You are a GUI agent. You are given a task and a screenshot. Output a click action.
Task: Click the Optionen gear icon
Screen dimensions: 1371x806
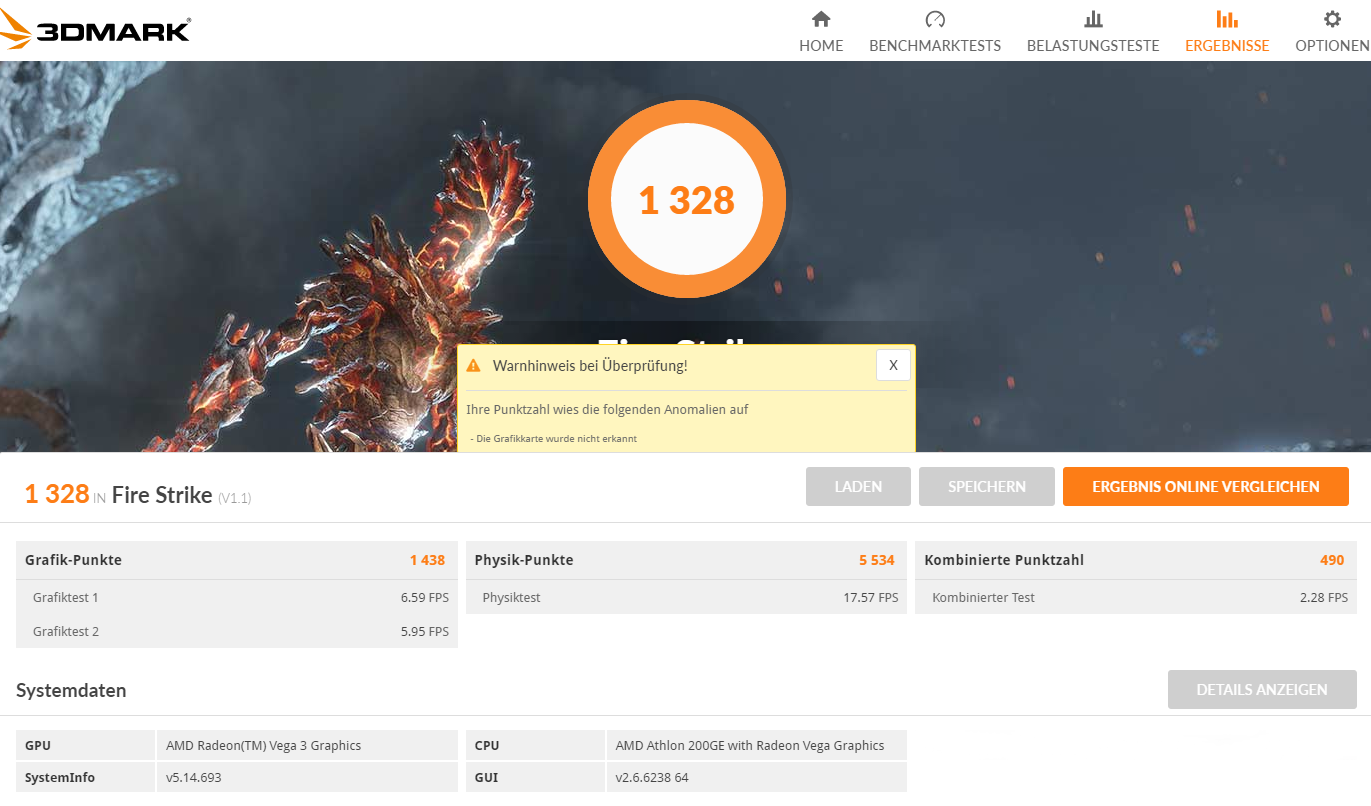click(x=1332, y=19)
